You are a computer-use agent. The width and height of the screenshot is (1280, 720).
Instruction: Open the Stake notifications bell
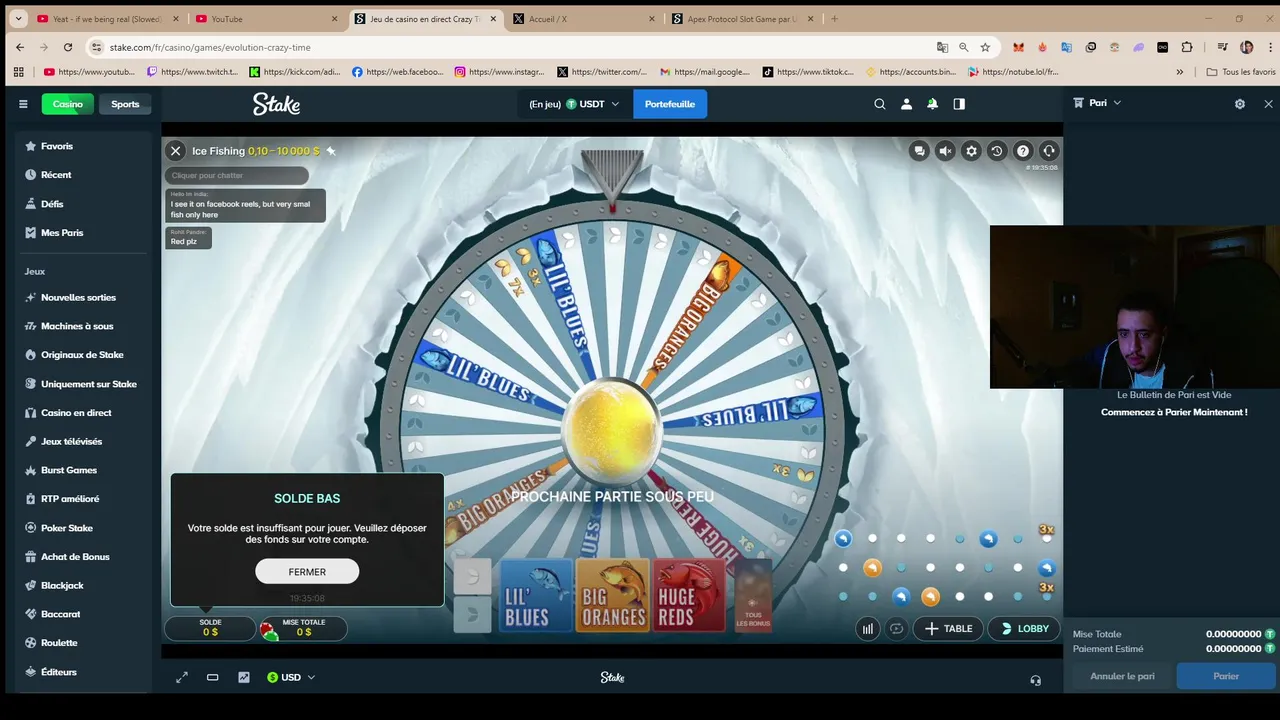932,104
